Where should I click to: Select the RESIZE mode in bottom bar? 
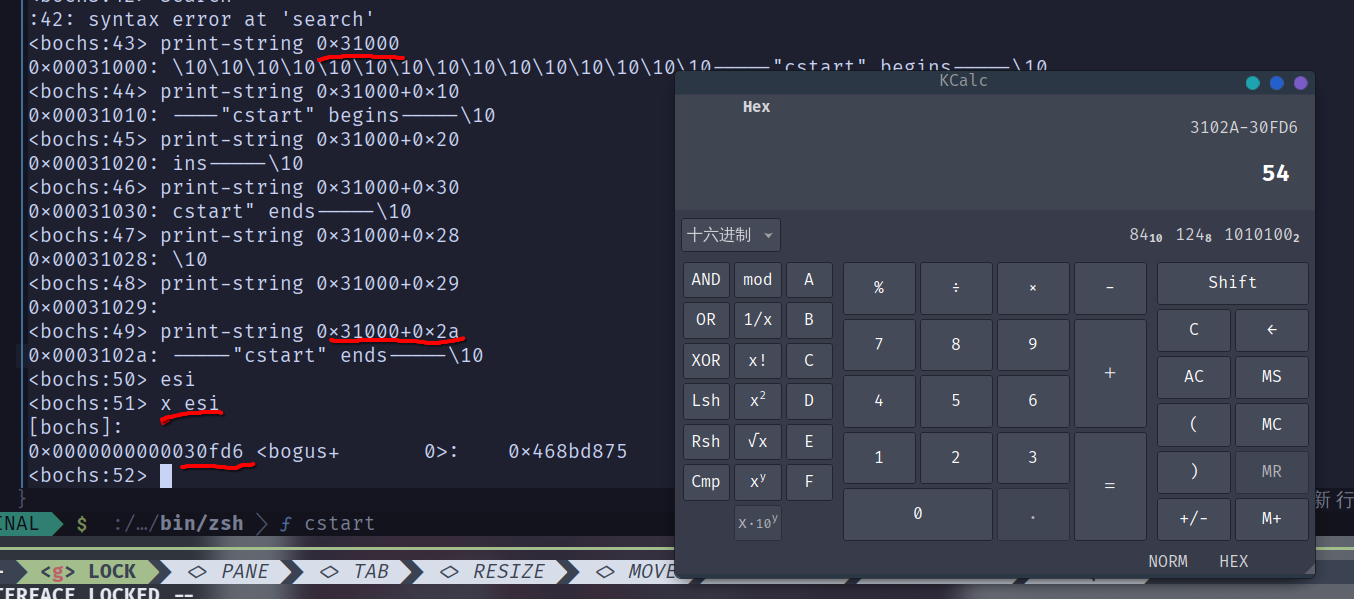coord(495,571)
